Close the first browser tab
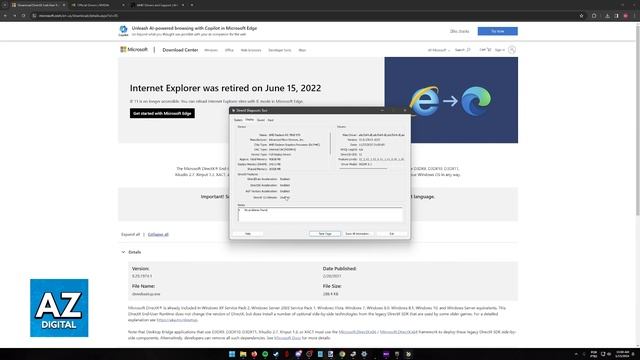The height and width of the screenshot is (360, 640). click(64, 5)
